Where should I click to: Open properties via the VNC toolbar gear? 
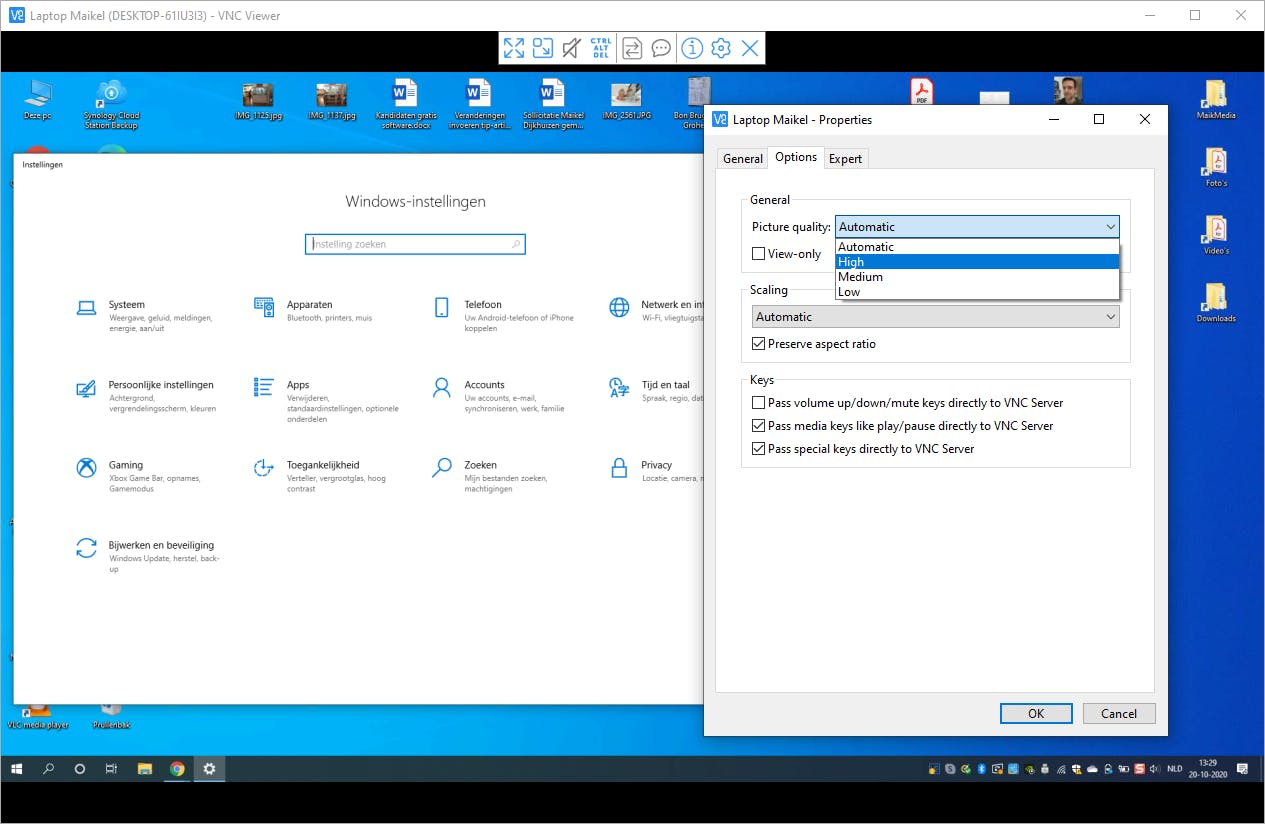pos(721,48)
